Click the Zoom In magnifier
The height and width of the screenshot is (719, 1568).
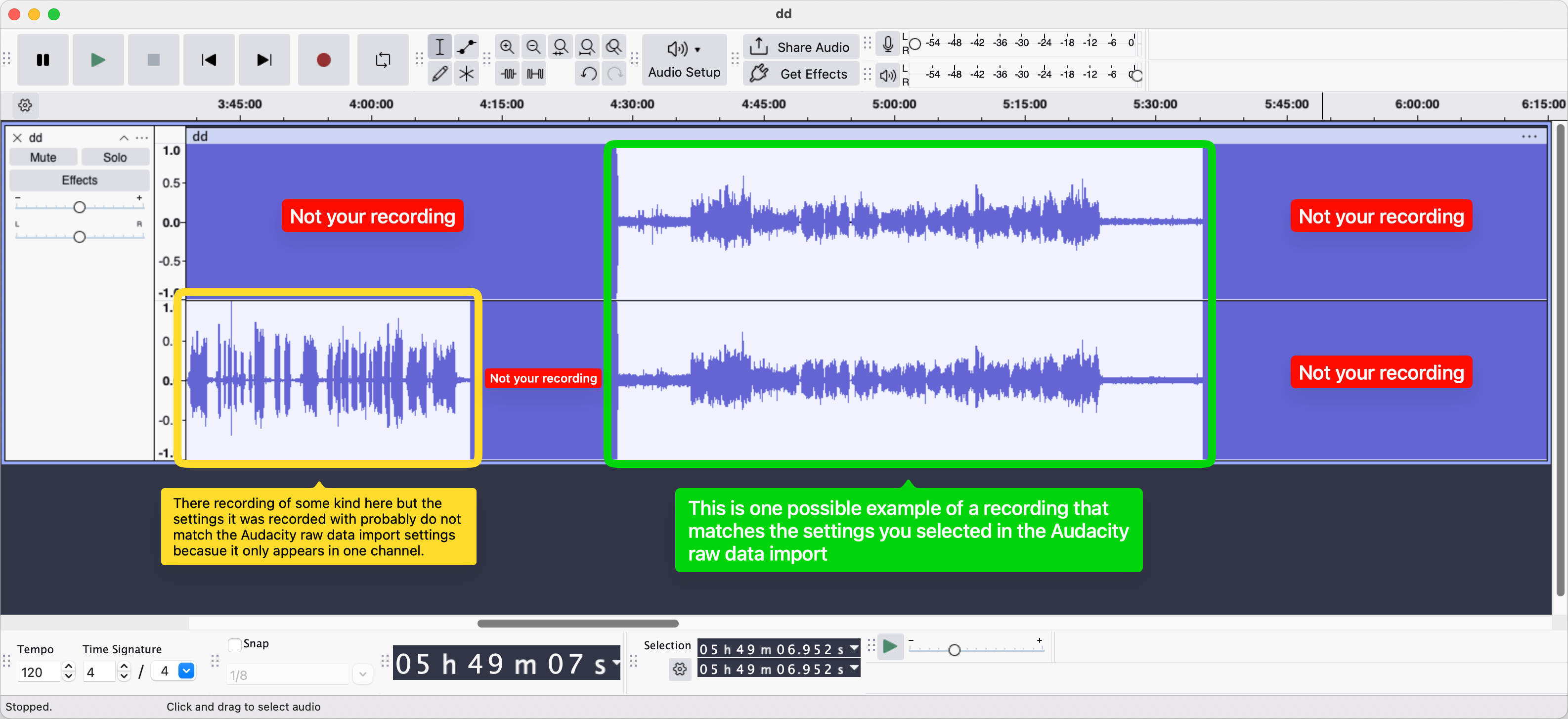click(506, 47)
